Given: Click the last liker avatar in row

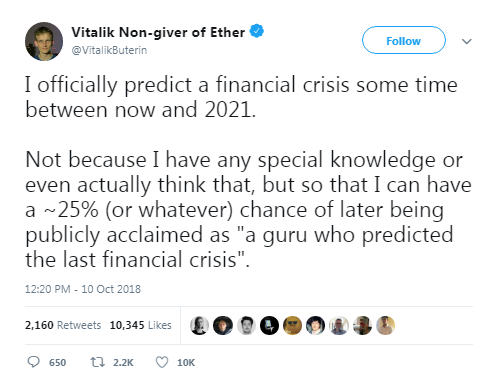Looking at the screenshot, I should [x=386, y=325].
